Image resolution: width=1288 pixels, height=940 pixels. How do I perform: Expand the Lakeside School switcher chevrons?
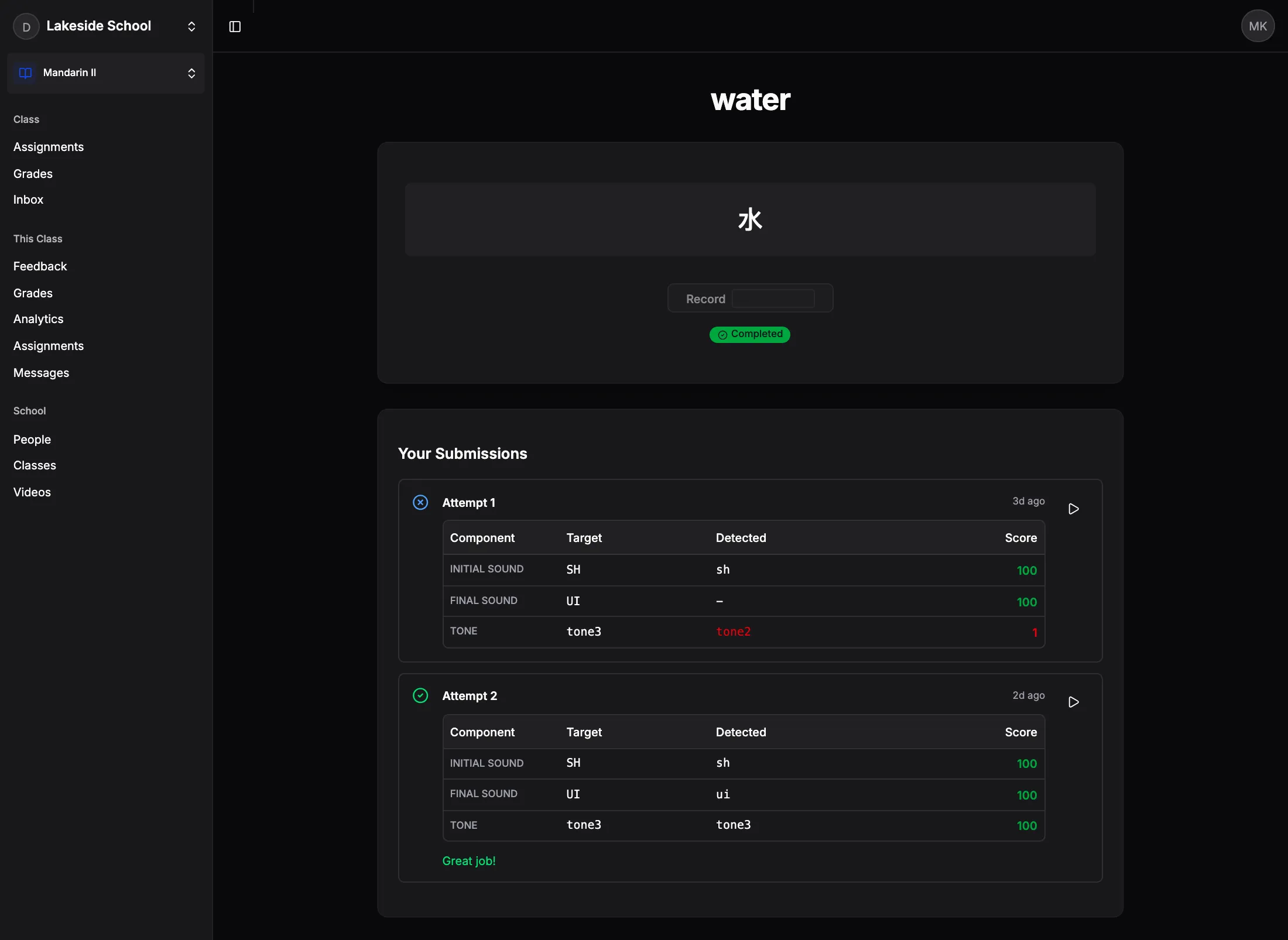191,26
